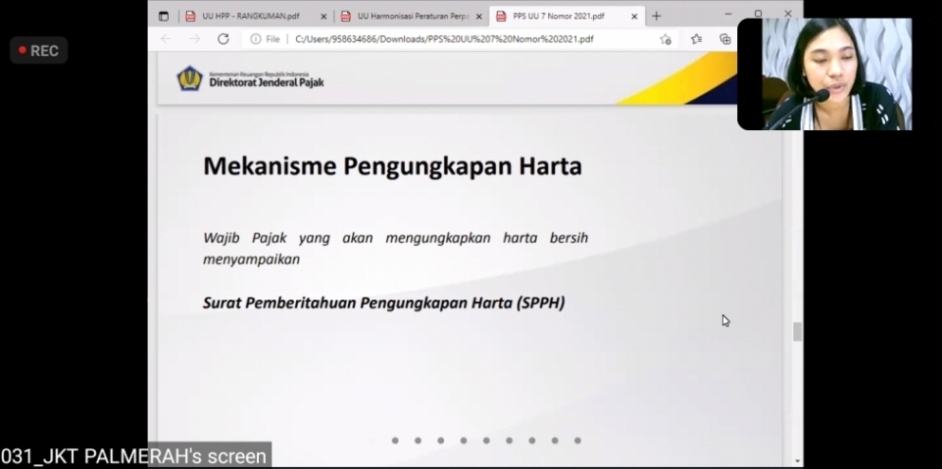942x469 pixels.
Task: Close the PPS UU 7 Nomor 2021.pdf tab
Action: (634, 16)
